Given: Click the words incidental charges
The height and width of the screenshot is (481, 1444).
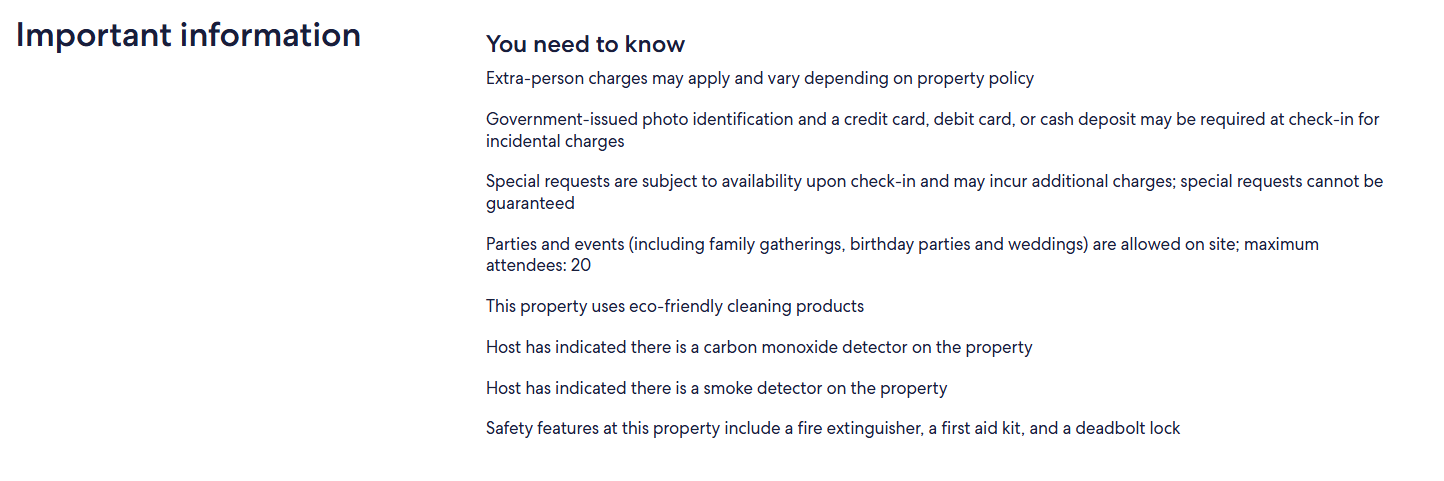Looking at the screenshot, I should pyautogui.click(x=555, y=141).
